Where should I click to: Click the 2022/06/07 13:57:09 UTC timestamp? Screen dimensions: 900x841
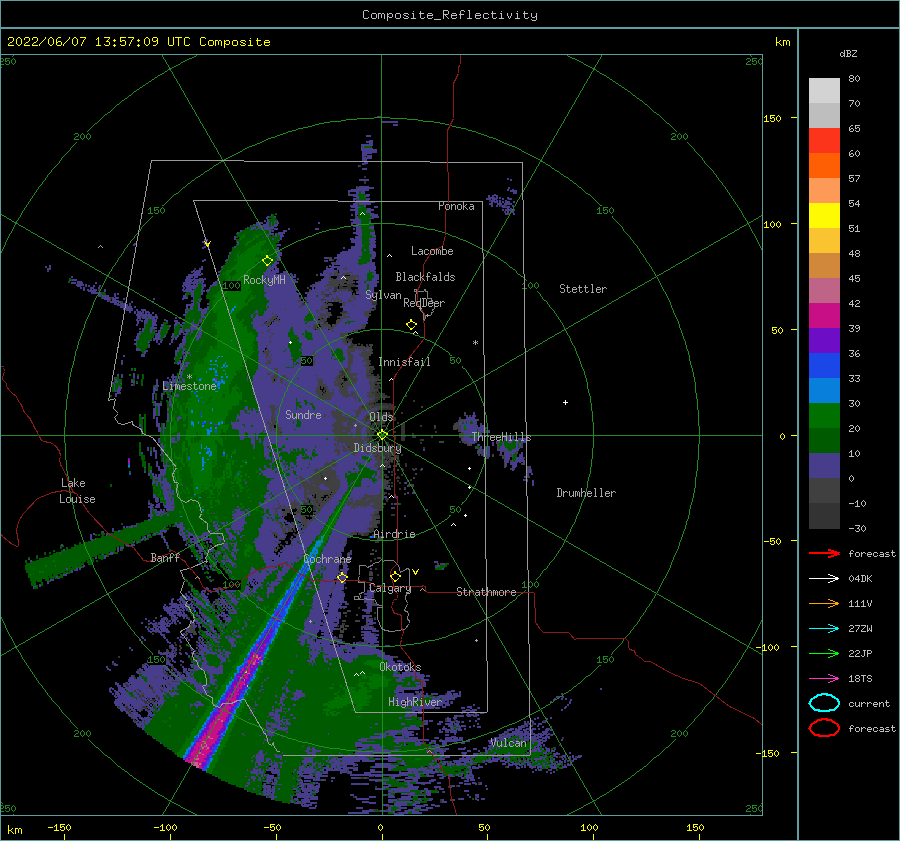[x=99, y=41]
